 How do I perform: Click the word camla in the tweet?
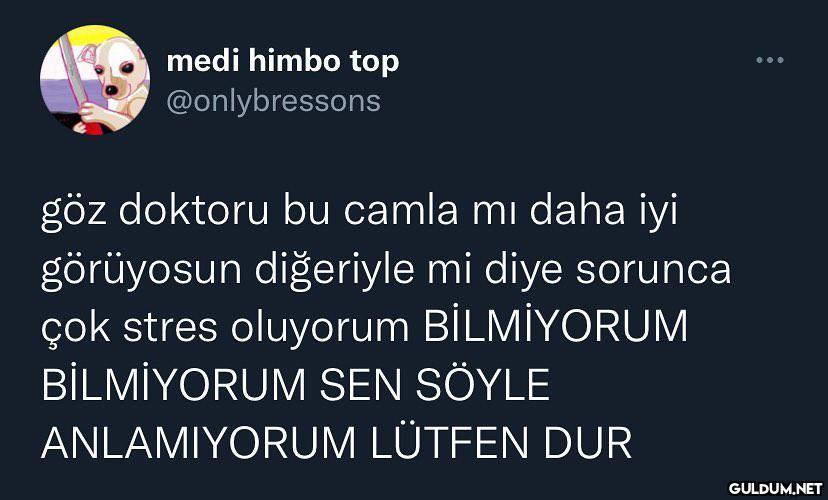401,211
